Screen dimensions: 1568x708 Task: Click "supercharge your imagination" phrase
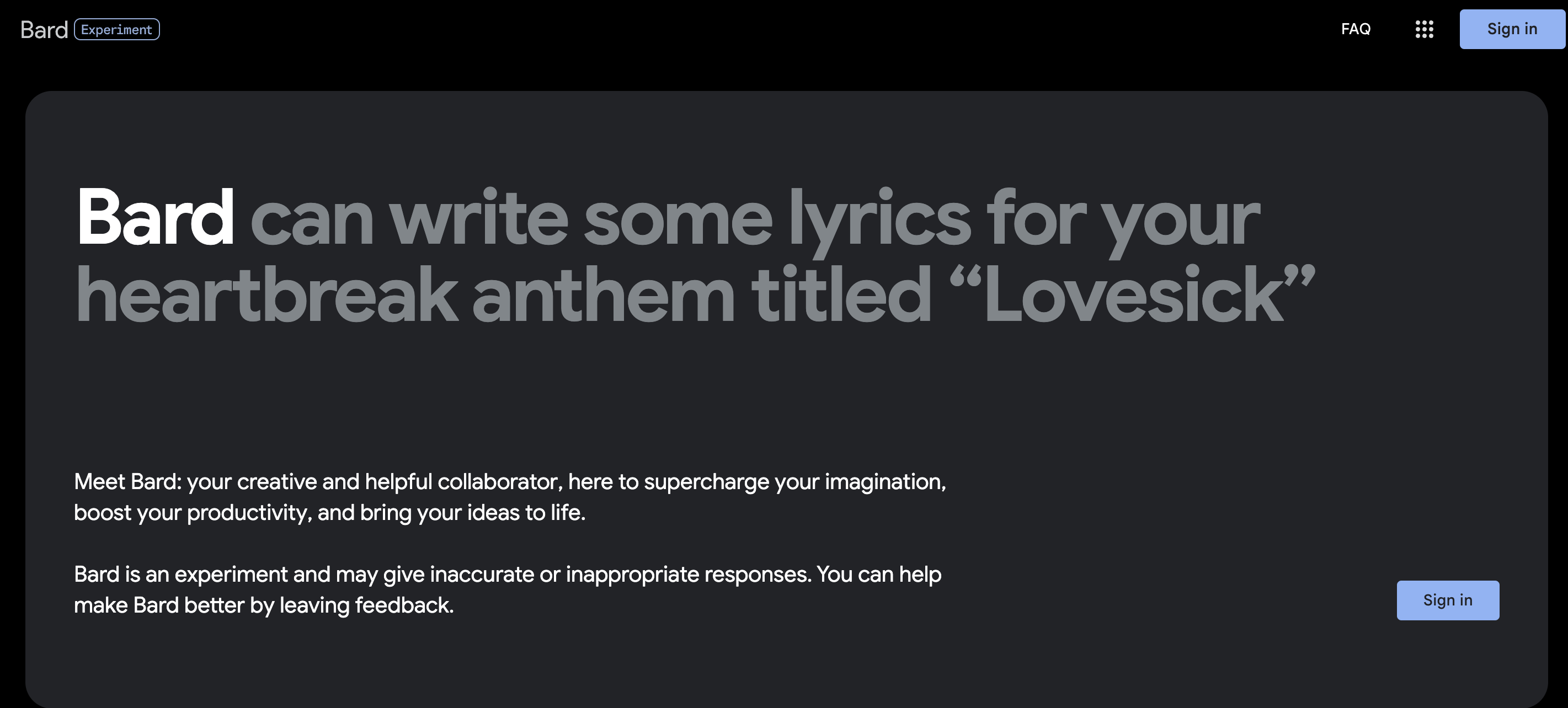point(794,482)
